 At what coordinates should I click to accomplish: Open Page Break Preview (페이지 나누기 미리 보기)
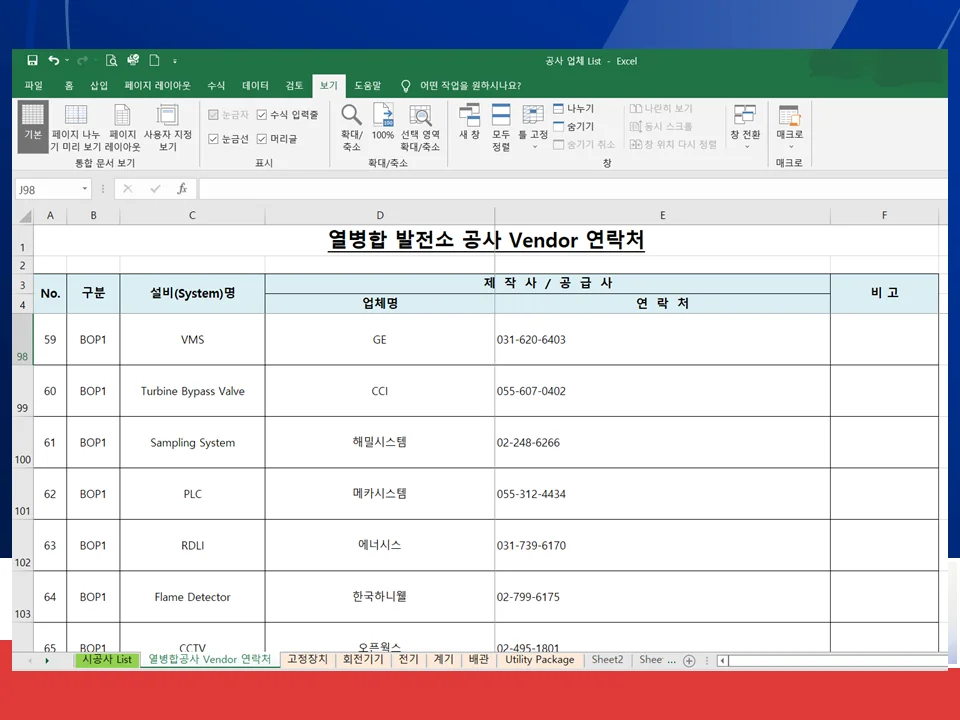click(x=75, y=127)
